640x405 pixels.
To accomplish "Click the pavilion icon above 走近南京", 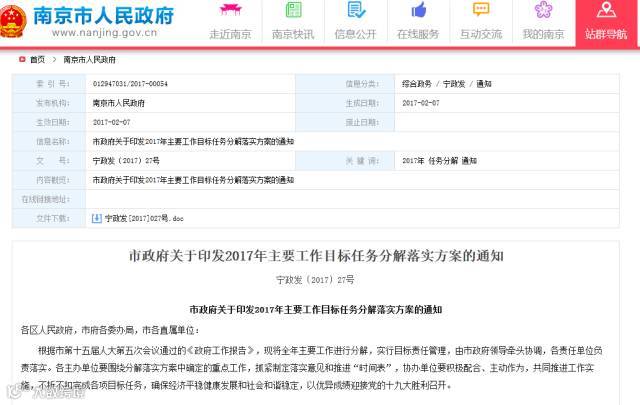I will tap(231, 9).
